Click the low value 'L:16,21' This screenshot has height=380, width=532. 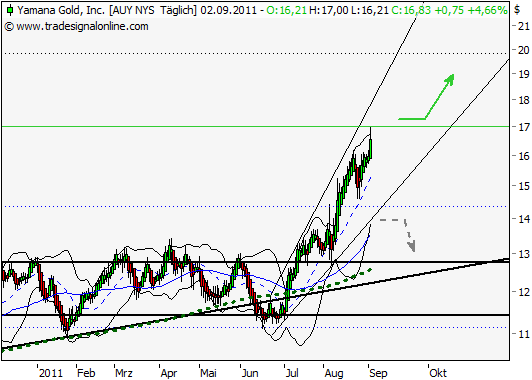(369, 11)
